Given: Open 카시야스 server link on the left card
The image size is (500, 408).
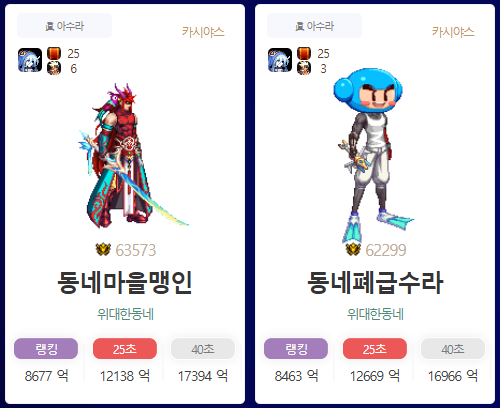Looking at the screenshot, I should (x=203, y=32).
